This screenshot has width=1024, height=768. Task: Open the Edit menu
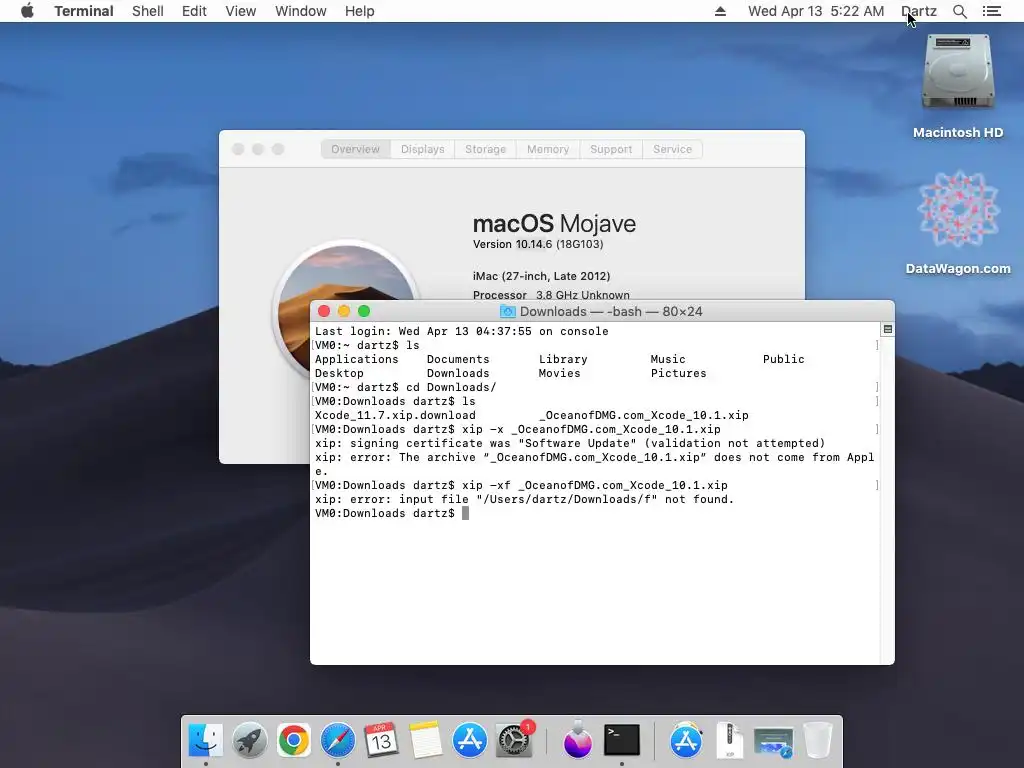coord(194,11)
